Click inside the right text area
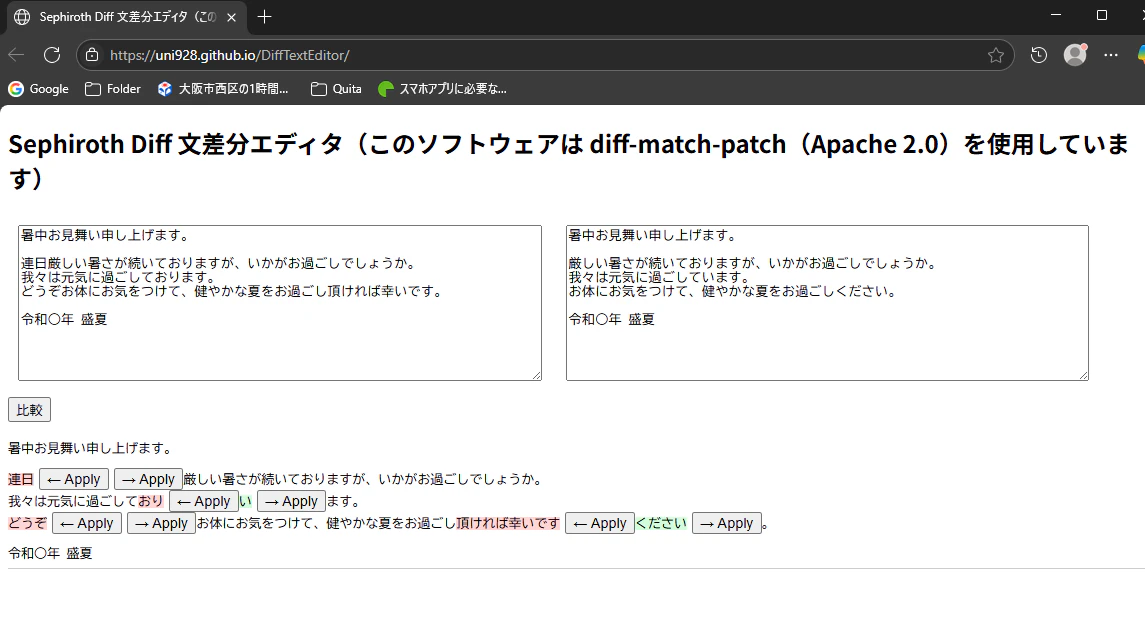Screen dimensions: 1145x626 (827, 302)
